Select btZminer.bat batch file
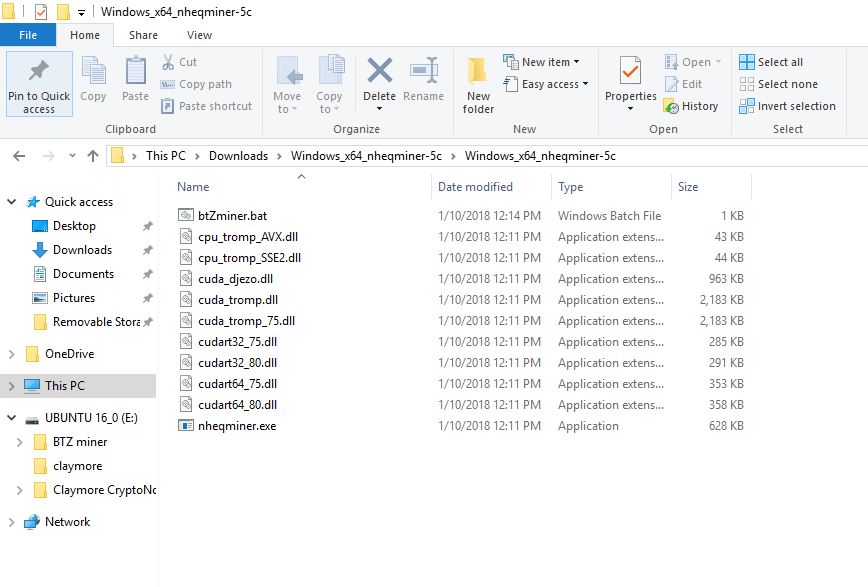 [x=232, y=215]
